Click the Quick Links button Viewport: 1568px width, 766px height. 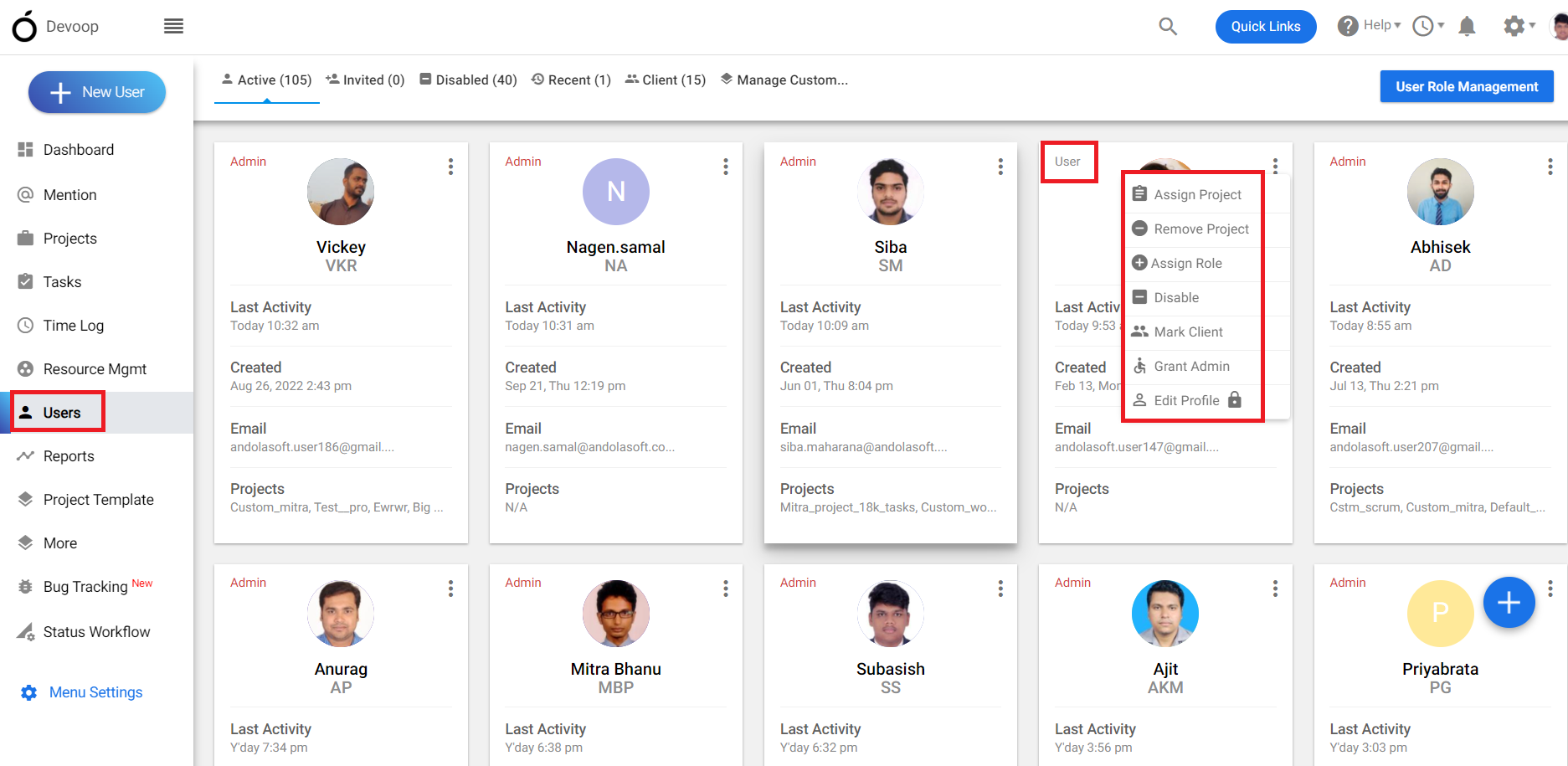(1266, 27)
